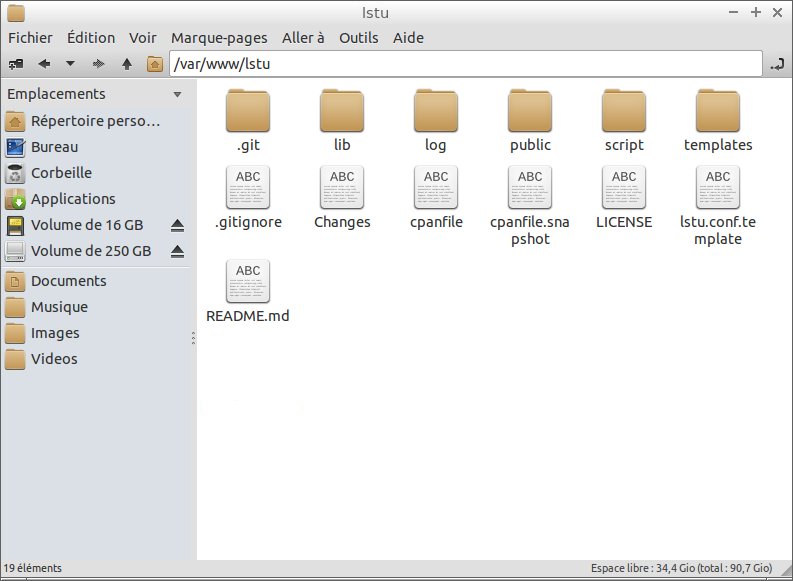The image size is (793, 581).
Task: Click the go arrow beside path bar
Action: click(777, 64)
